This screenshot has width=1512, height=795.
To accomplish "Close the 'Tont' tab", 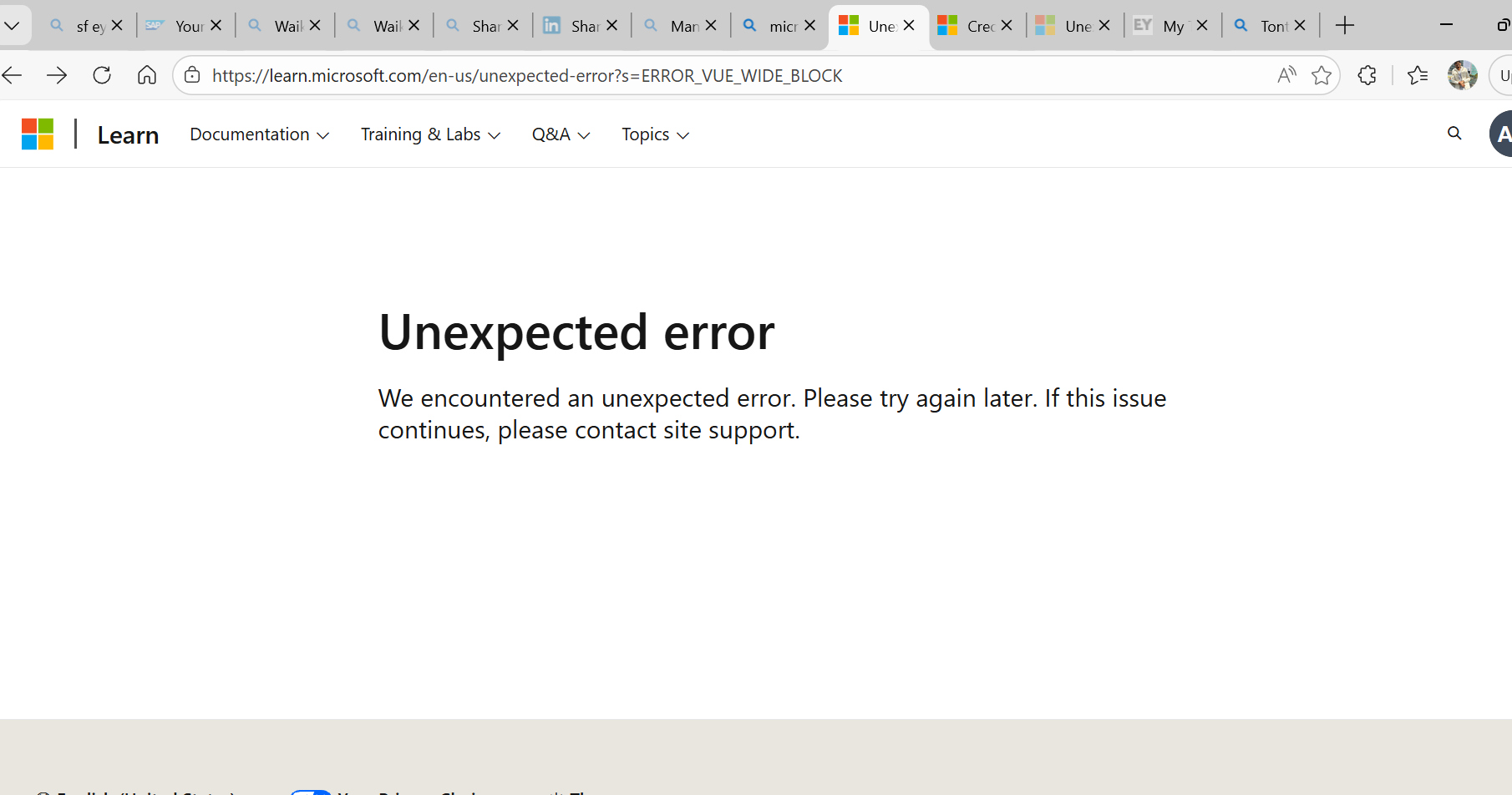I will click(x=1300, y=26).
